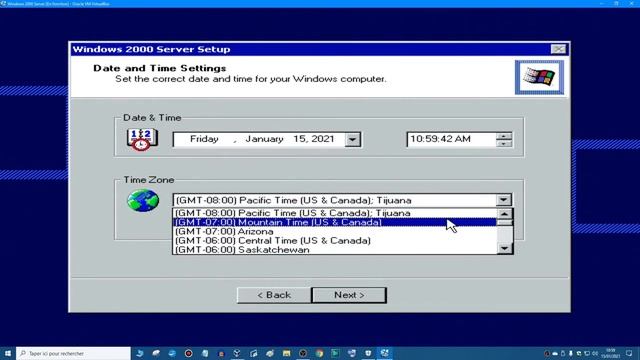Click the taskbar clock and date
The image size is (640, 360).
611,353
